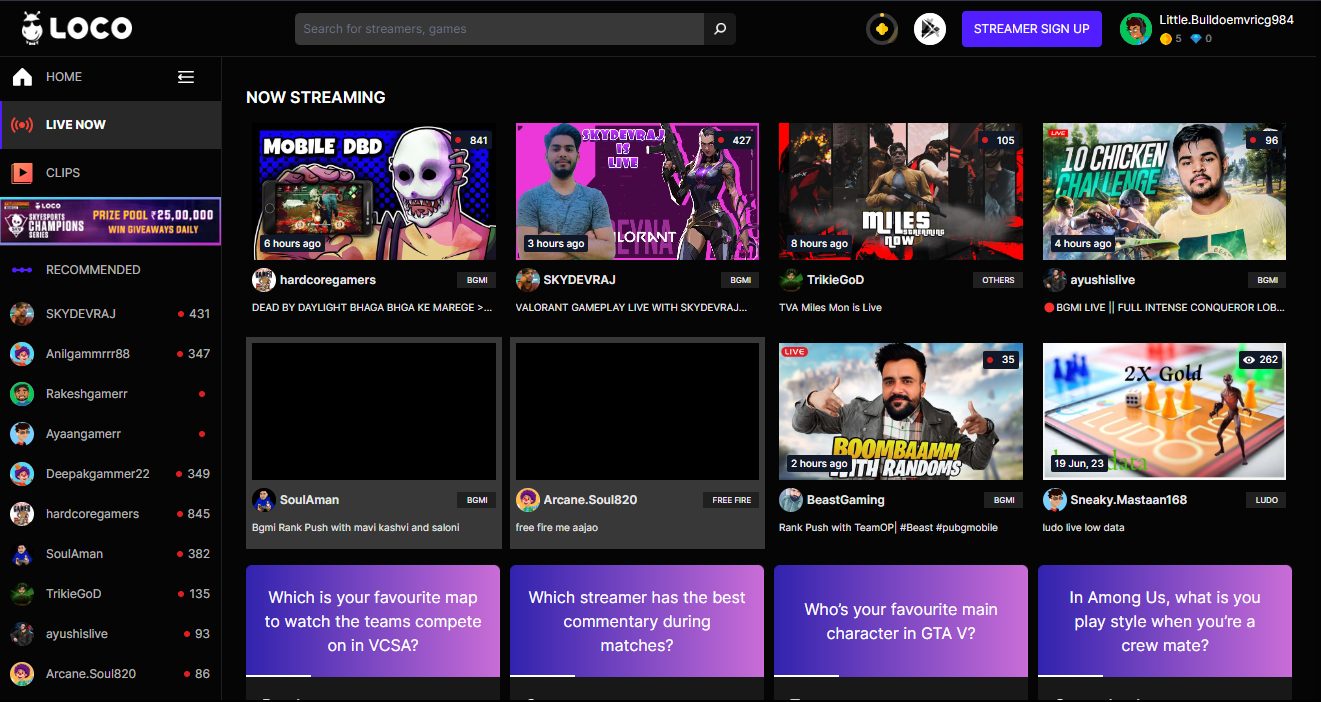Collapse the sidebar with the menu toggle icon

click(186, 77)
